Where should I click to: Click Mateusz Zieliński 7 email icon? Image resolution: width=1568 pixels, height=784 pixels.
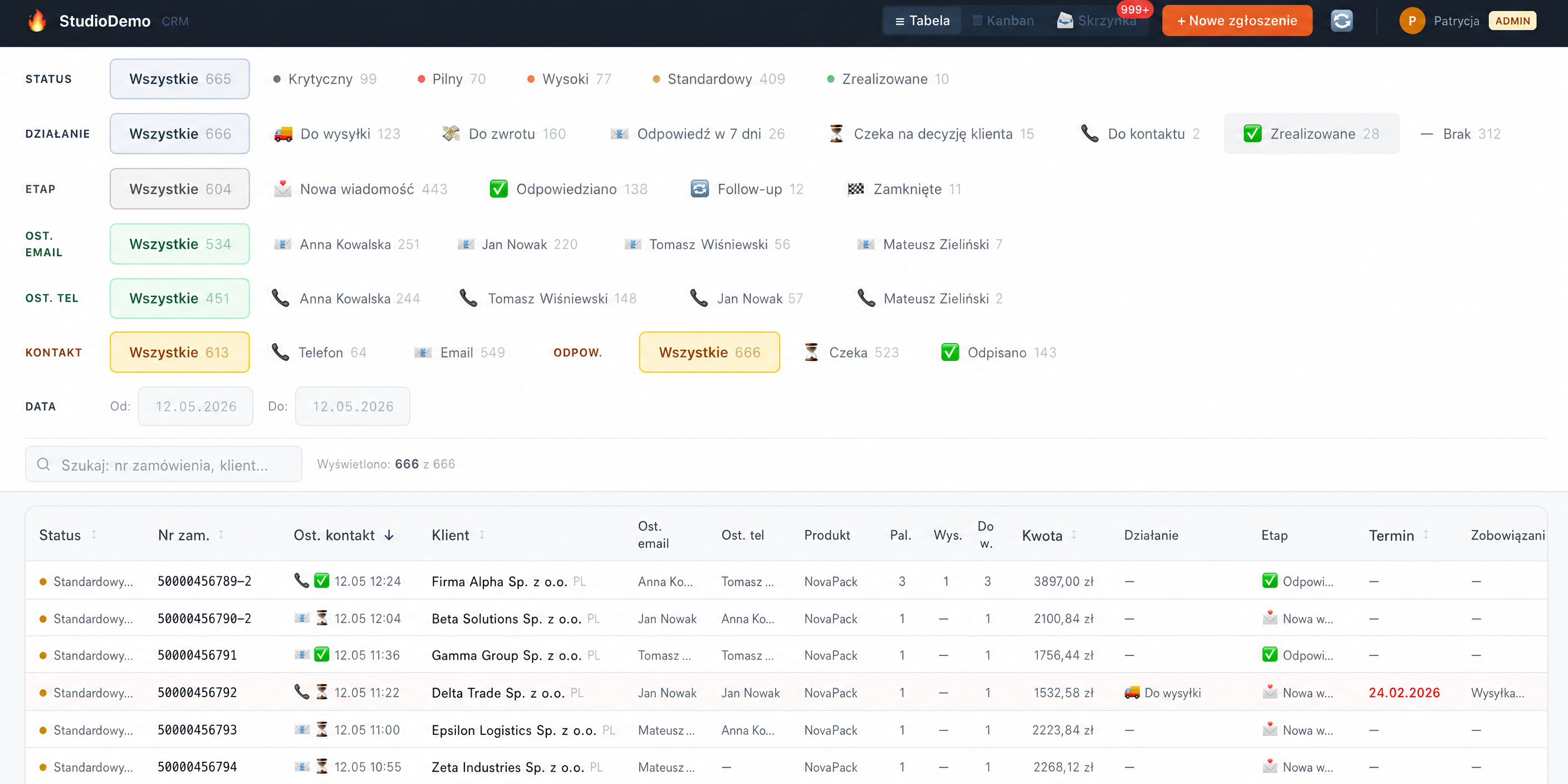[866, 244]
